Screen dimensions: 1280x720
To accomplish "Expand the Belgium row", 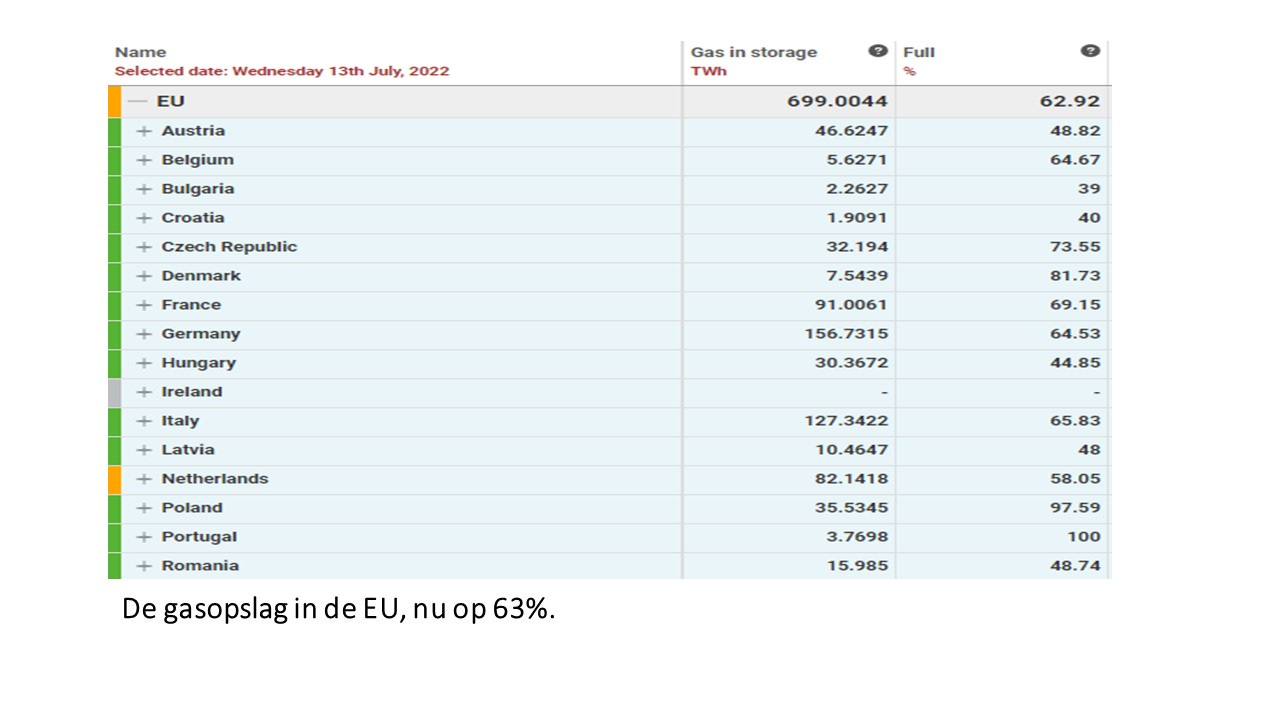I will pos(144,160).
